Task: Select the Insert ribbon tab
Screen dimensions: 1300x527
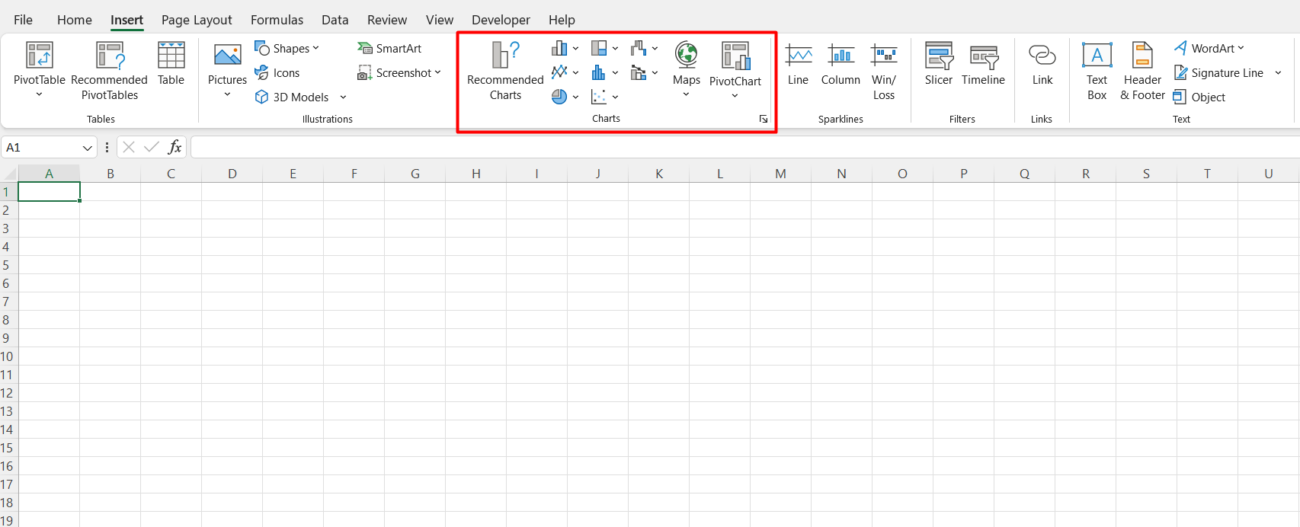Action: (x=127, y=19)
